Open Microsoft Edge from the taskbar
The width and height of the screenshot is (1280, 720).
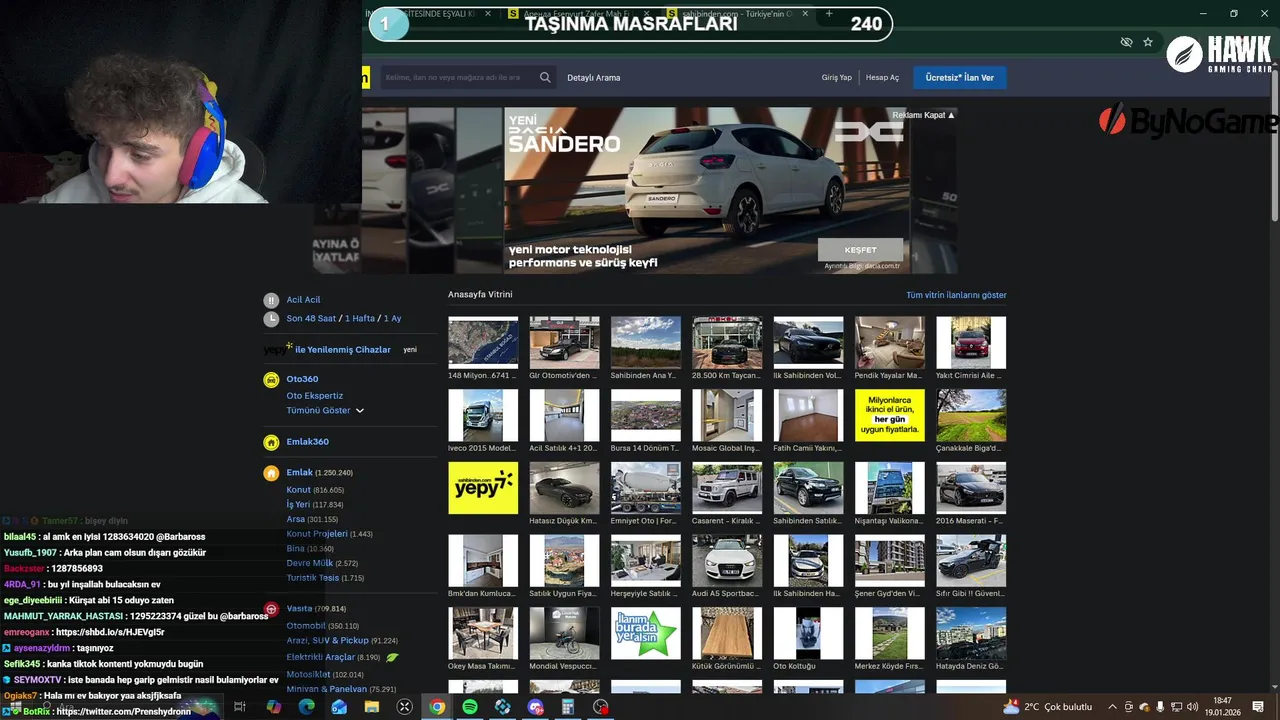click(306, 707)
